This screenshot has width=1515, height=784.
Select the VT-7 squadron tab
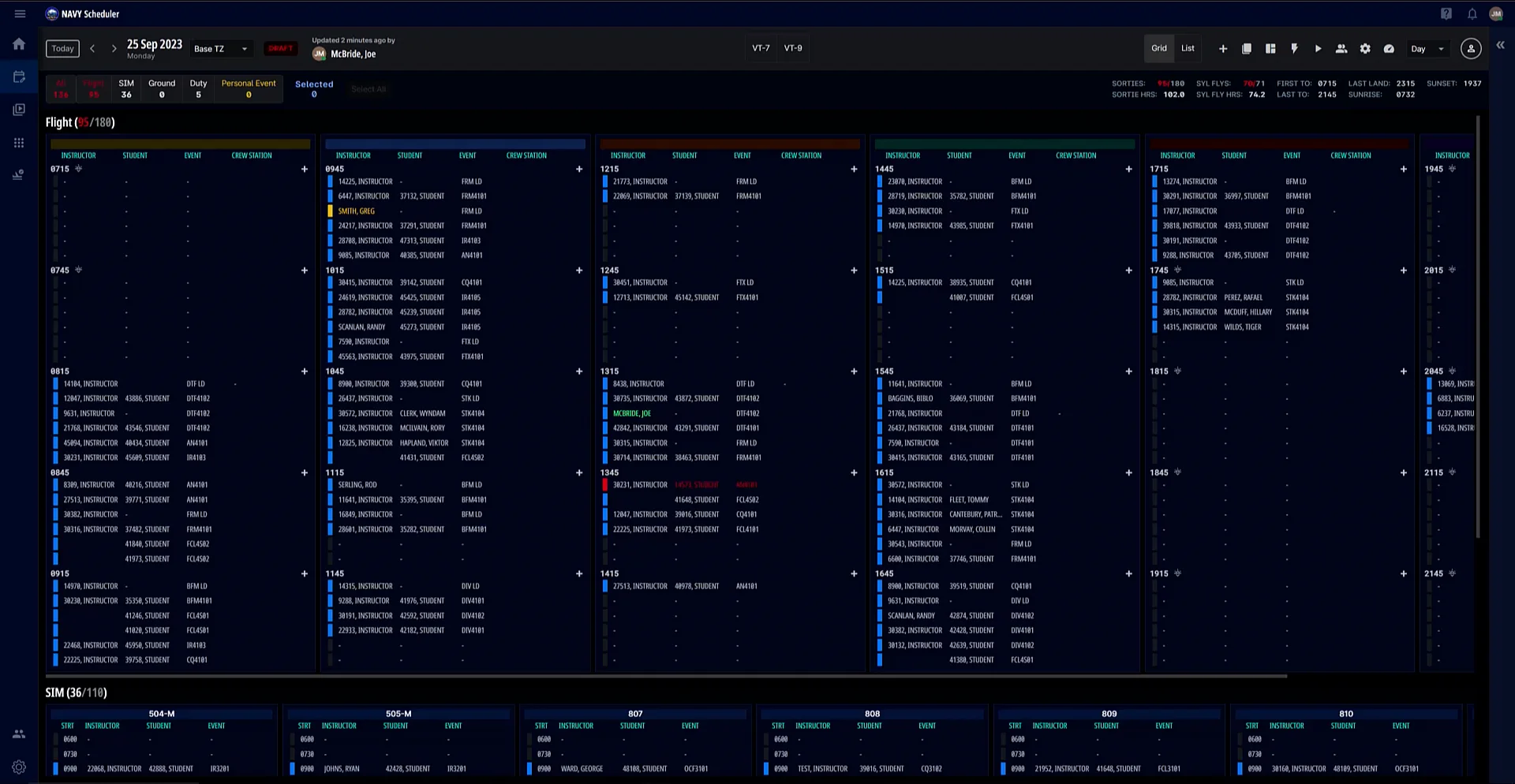(x=761, y=48)
